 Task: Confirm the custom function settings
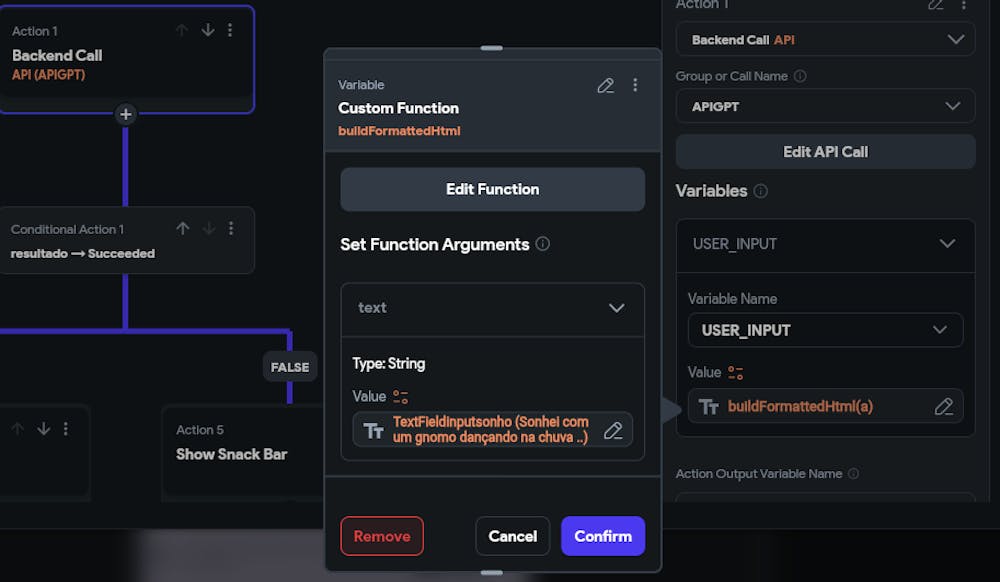tap(603, 536)
